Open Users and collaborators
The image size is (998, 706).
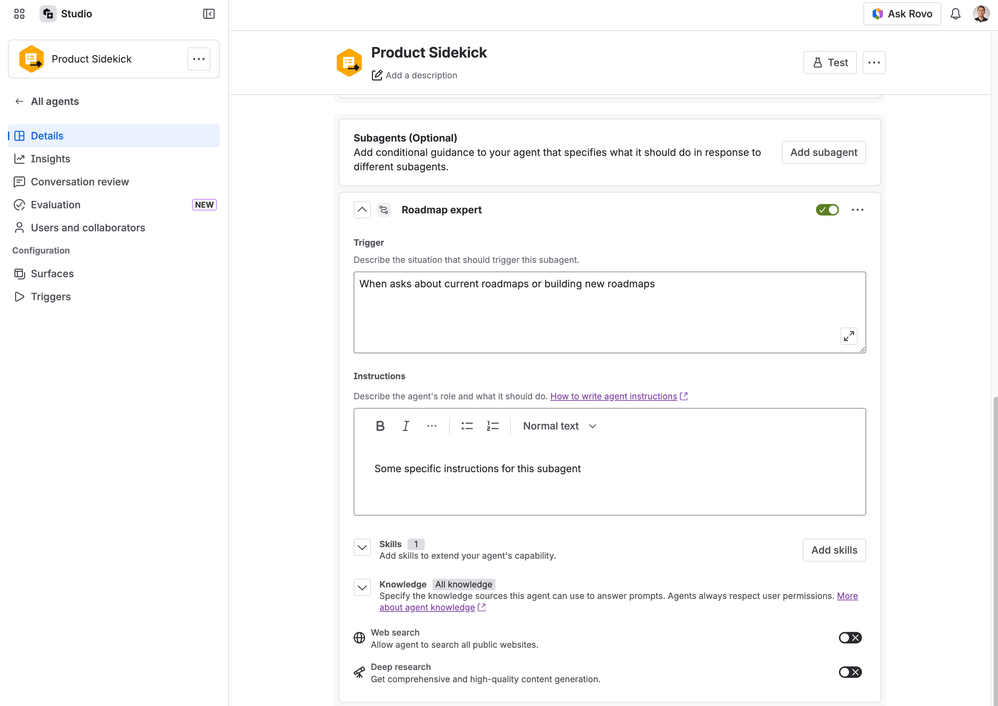(114, 227)
